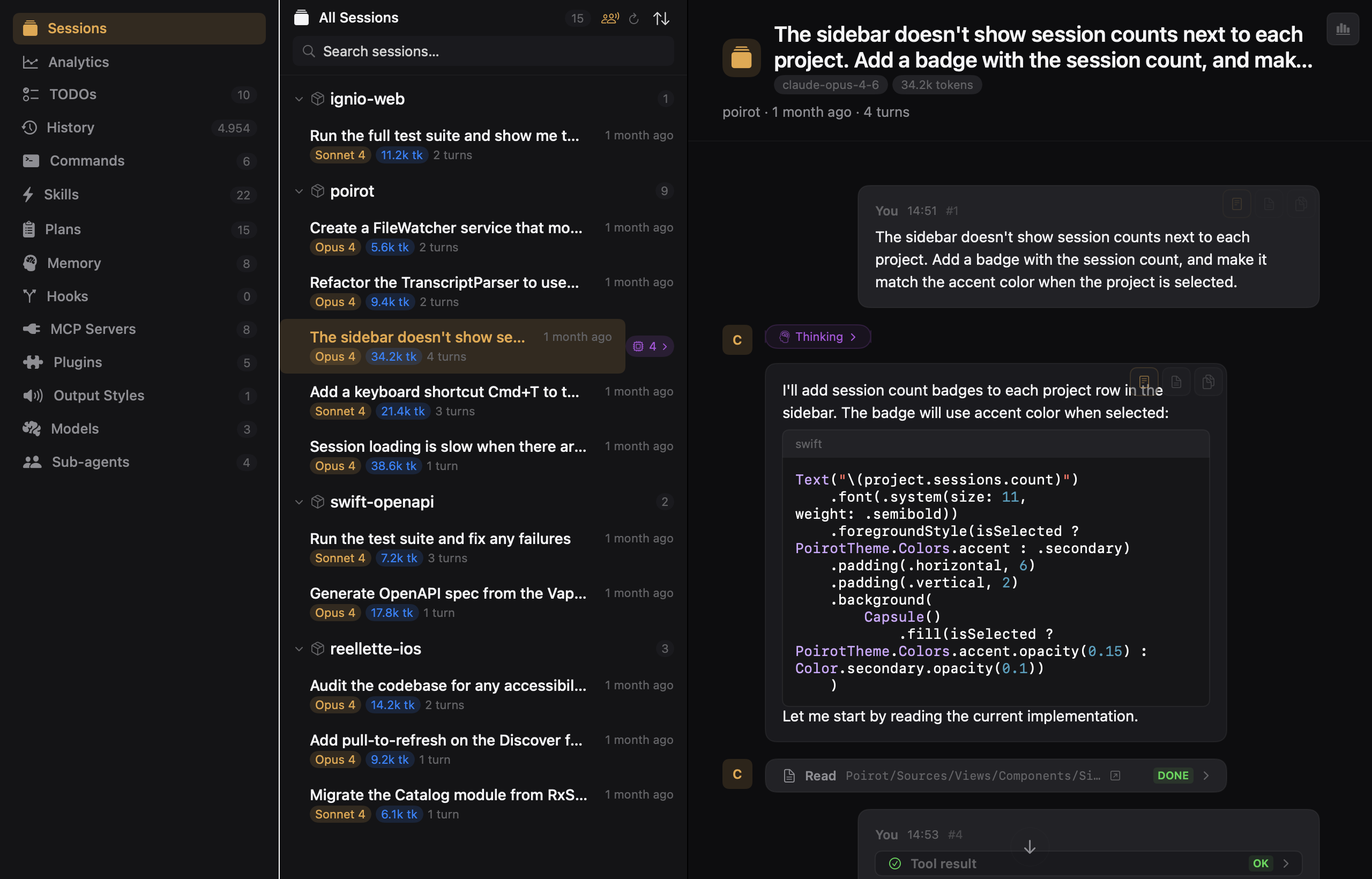
Task: Click the sub-agents filter icon in header
Action: click(x=609, y=19)
